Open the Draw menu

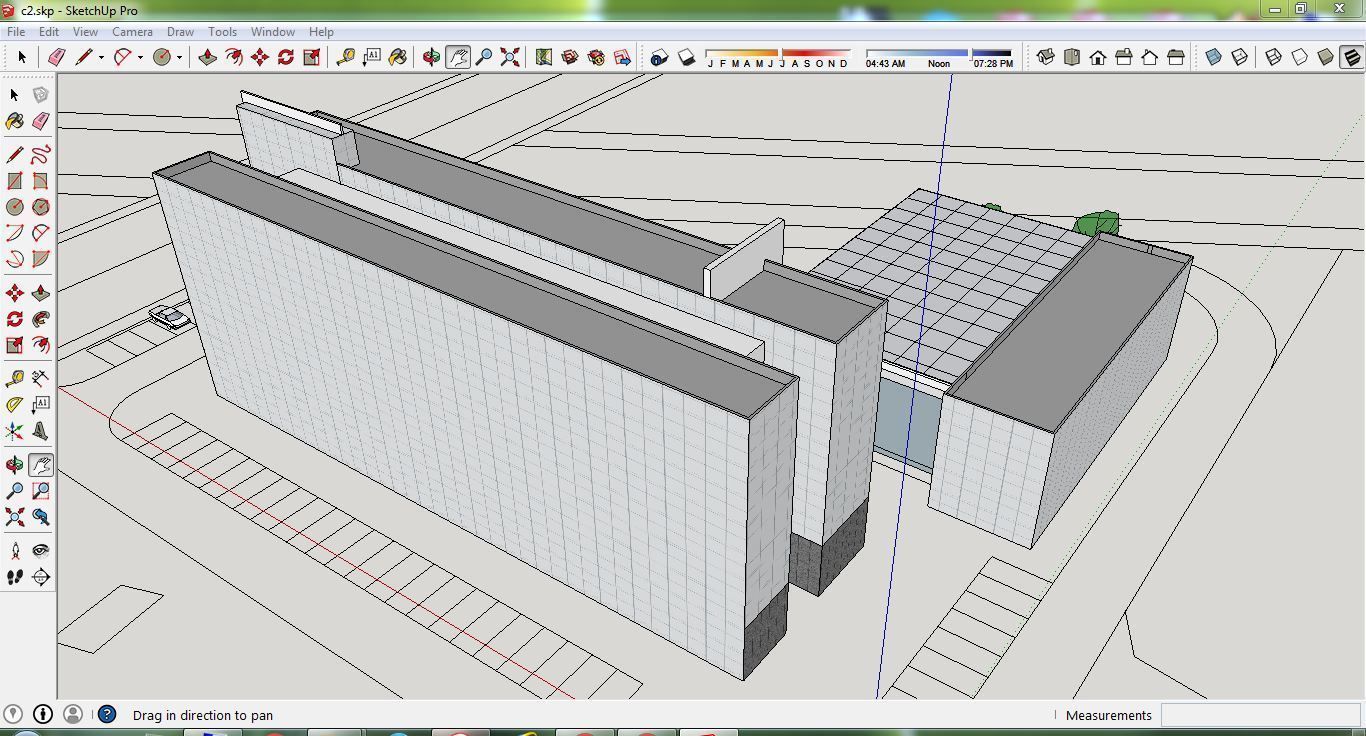pyautogui.click(x=180, y=32)
